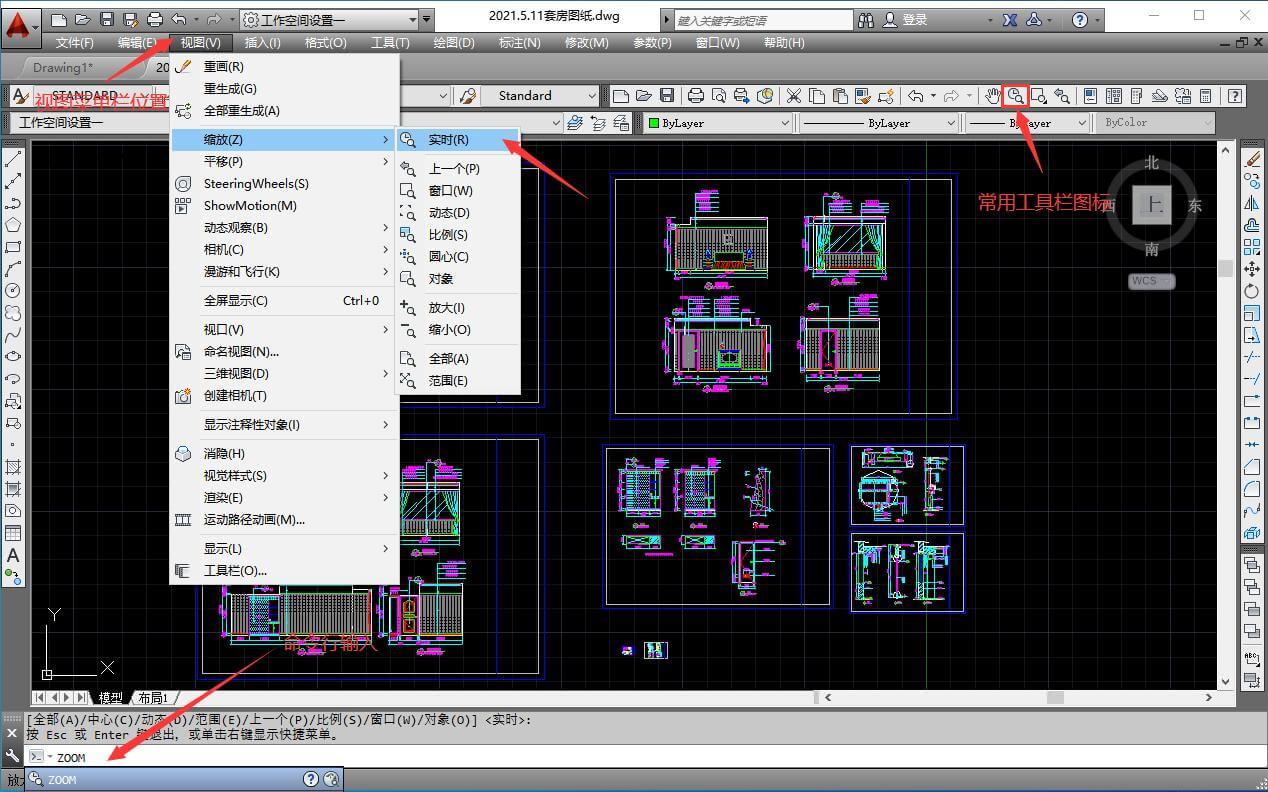Select the Circle draw tool
This screenshot has height=792, width=1268.
(x=13, y=290)
